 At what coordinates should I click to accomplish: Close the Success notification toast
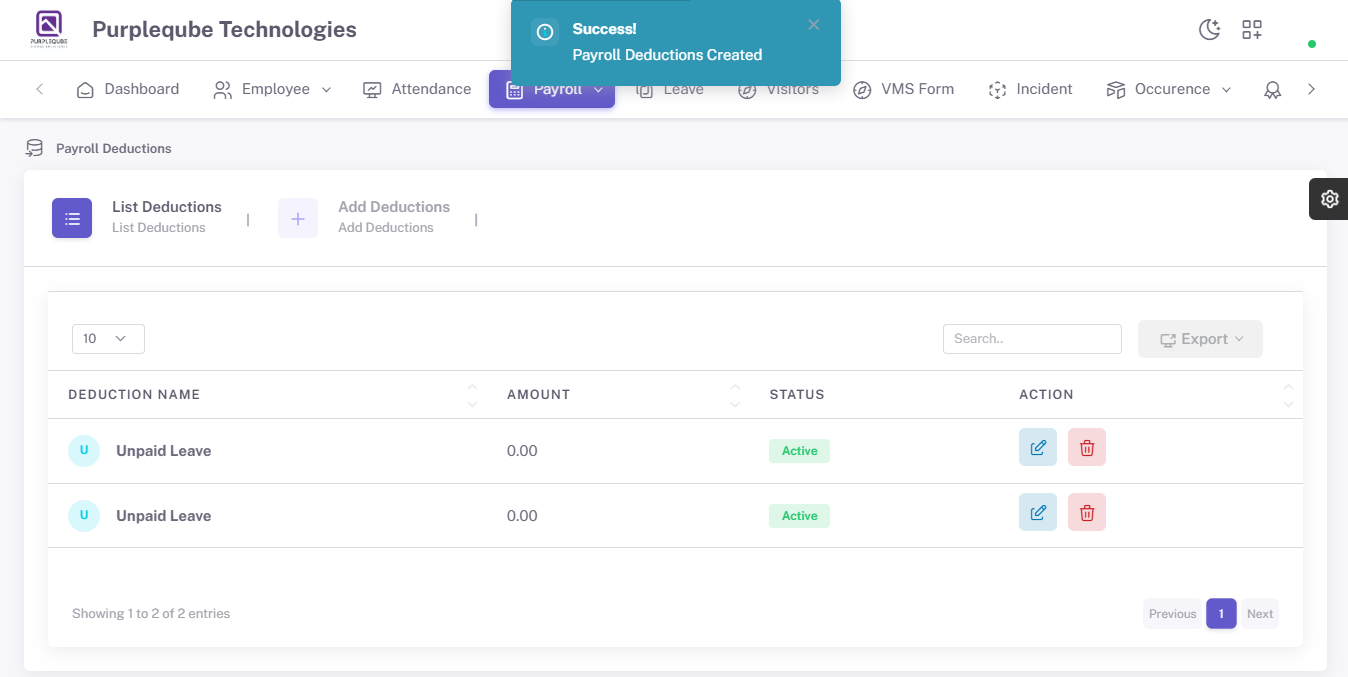[814, 25]
